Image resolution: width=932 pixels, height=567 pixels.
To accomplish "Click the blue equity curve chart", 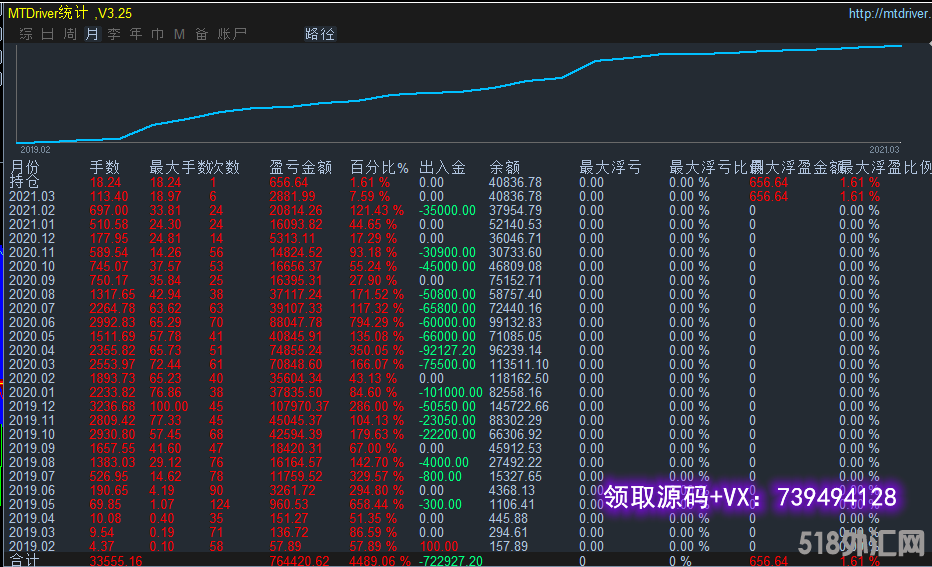I will (460, 95).
